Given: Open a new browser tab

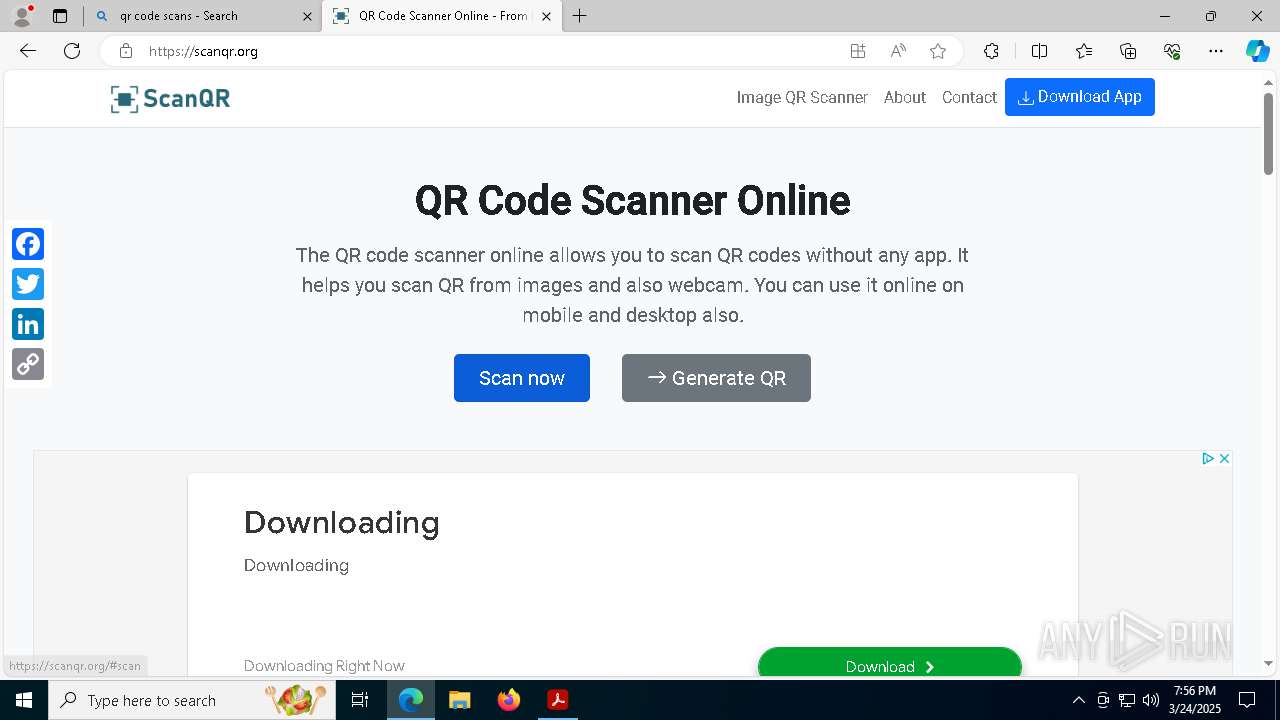Looking at the screenshot, I should pyautogui.click(x=580, y=16).
